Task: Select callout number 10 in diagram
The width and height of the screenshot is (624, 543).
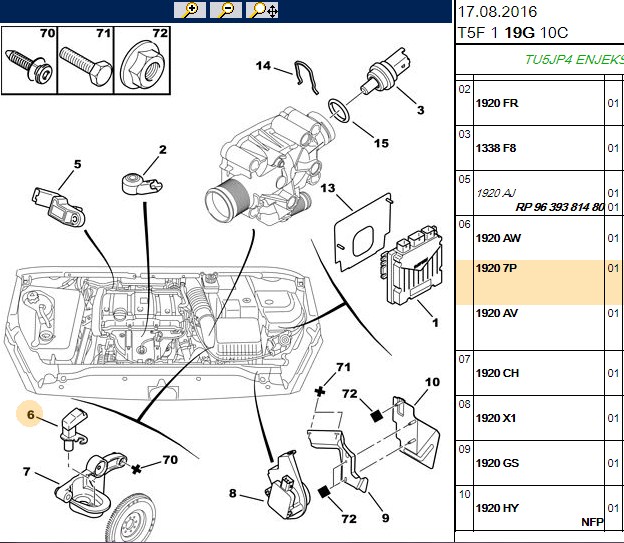Action: pos(432,382)
